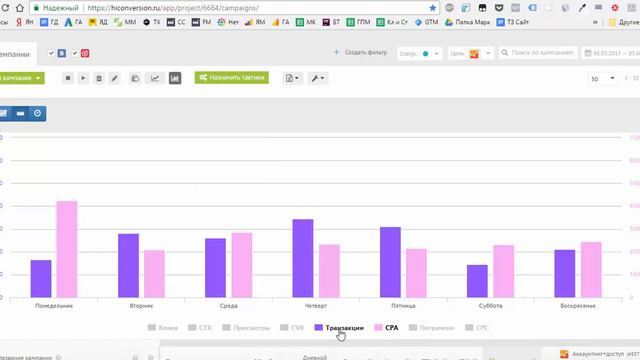The height and width of the screenshot is (360, 640).
Task: Click the calendar icon in date range field
Action: [x=588, y=53]
